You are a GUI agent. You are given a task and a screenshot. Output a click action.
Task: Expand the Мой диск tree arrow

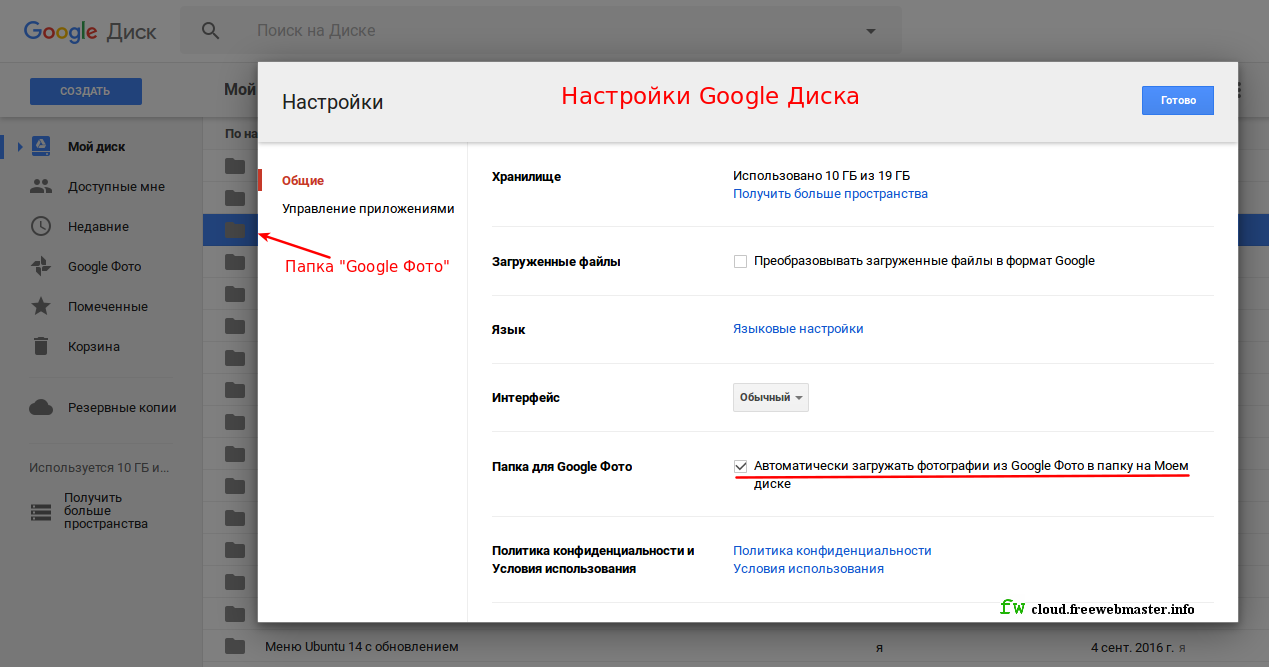pos(19,147)
